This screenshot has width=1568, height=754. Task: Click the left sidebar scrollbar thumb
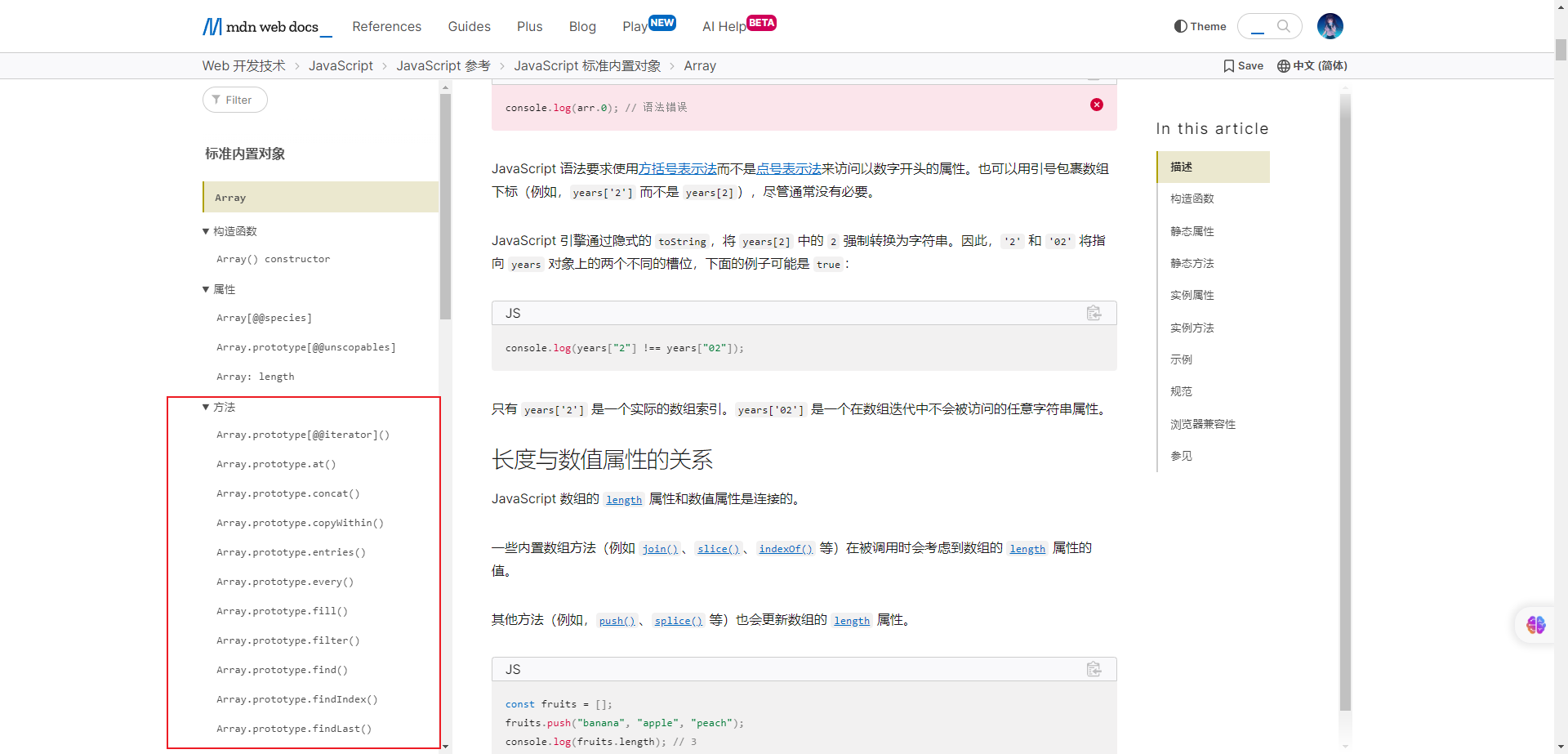pyautogui.click(x=445, y=204)
